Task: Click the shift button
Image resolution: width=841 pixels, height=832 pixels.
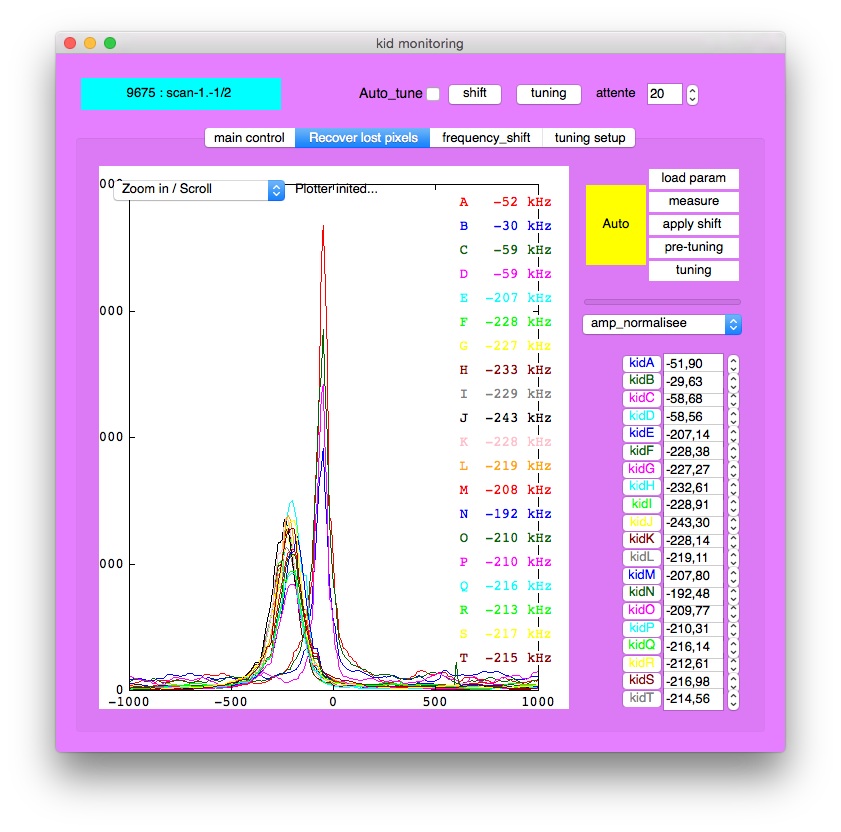Action: tap(474, 93)
